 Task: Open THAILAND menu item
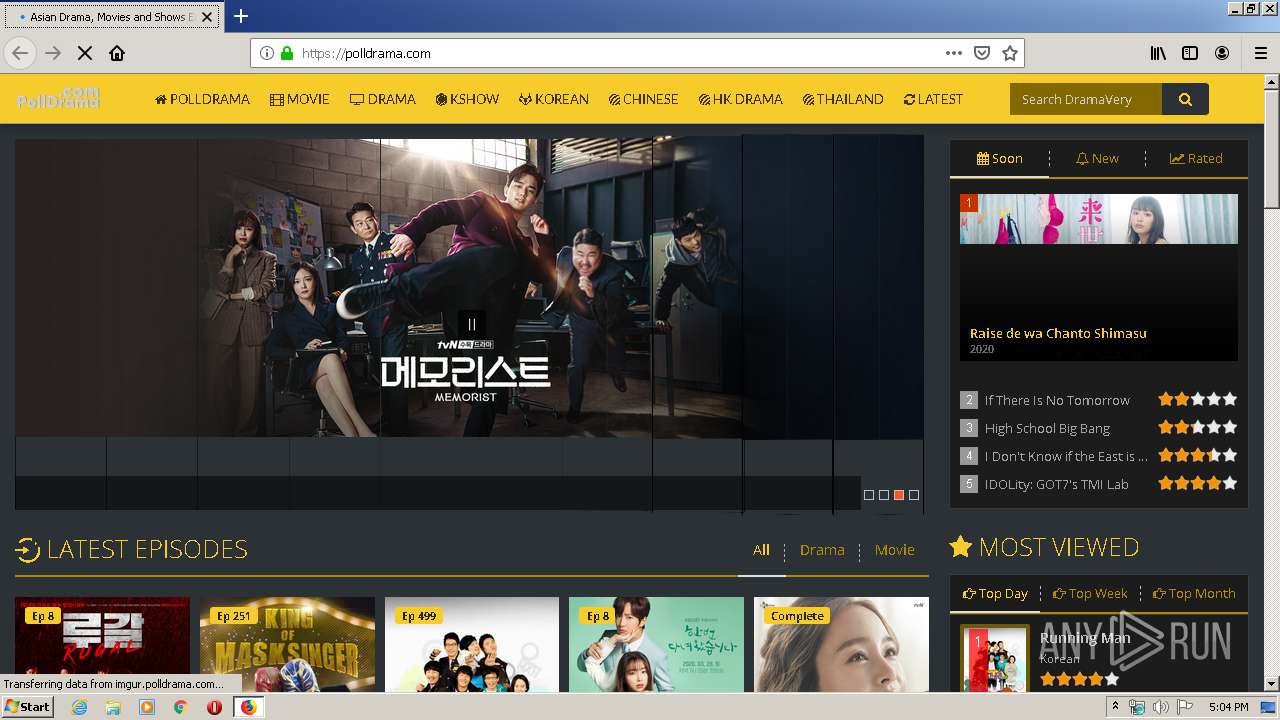[843, 99]
